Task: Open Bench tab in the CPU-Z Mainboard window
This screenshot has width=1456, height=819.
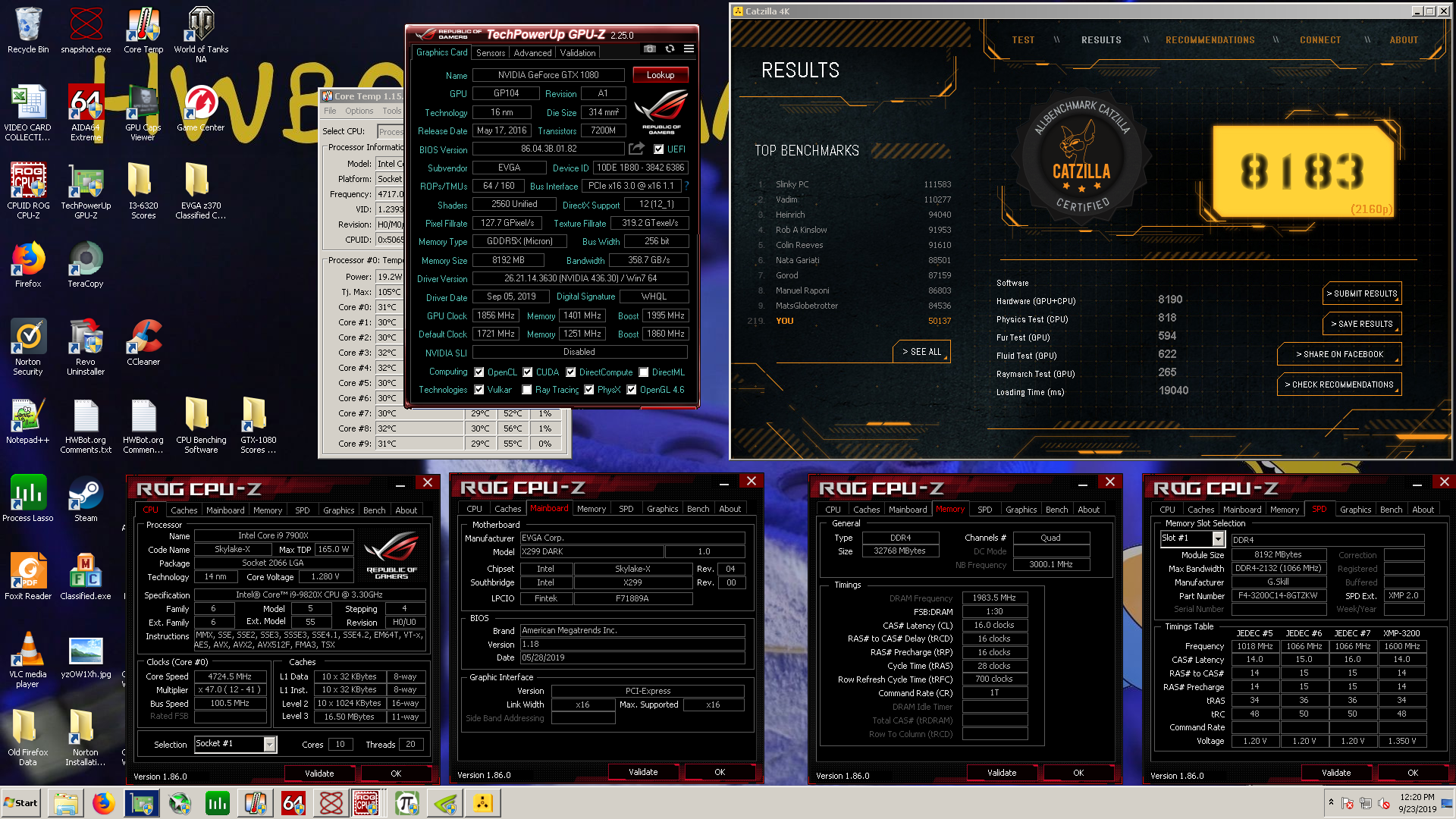Action: pos(698,509)
